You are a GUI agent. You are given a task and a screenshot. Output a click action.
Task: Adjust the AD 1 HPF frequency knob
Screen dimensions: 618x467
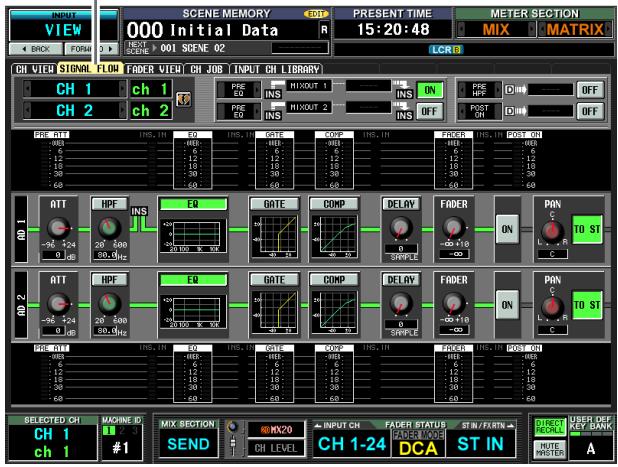(x=109, y=228)
